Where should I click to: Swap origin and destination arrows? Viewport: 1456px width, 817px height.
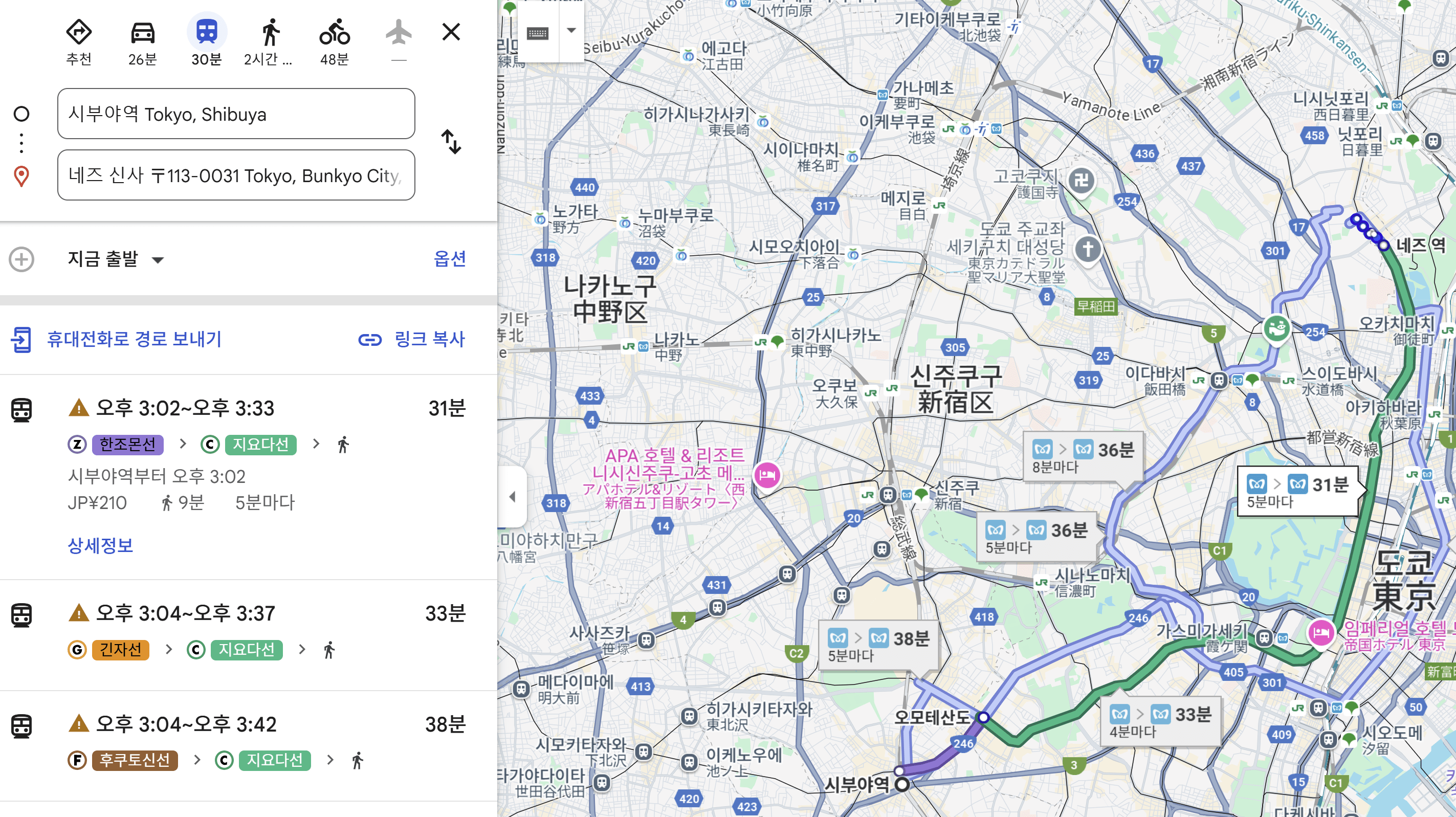point(451,142)
